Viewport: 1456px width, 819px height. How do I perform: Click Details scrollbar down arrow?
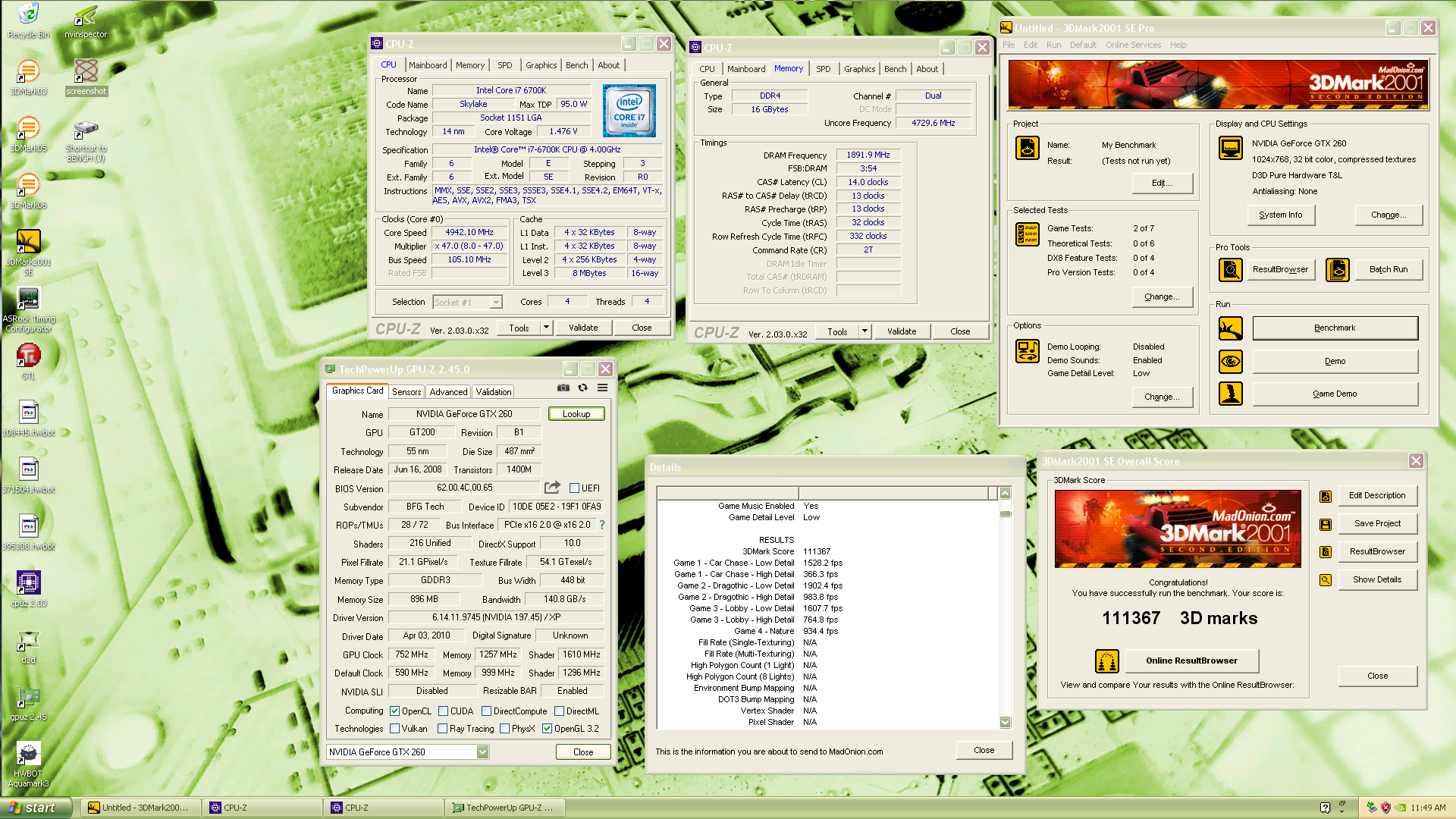(x=1005, y=723)
